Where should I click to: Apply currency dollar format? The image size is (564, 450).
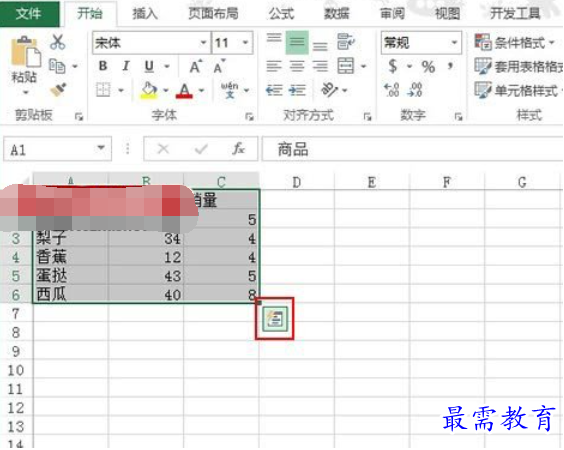pyautogui.click(x=393, y=66)
